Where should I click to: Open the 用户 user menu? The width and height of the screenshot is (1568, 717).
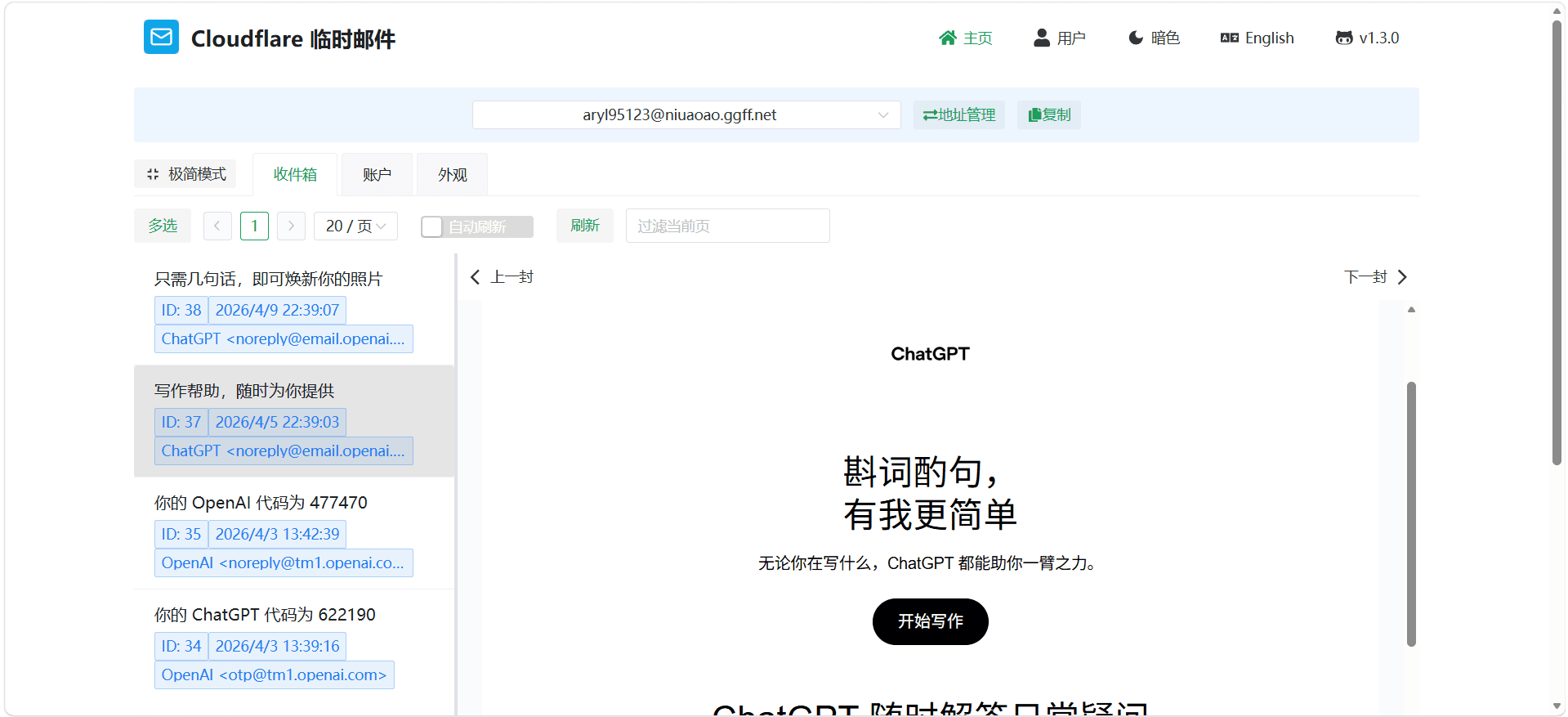point(1060,38)
